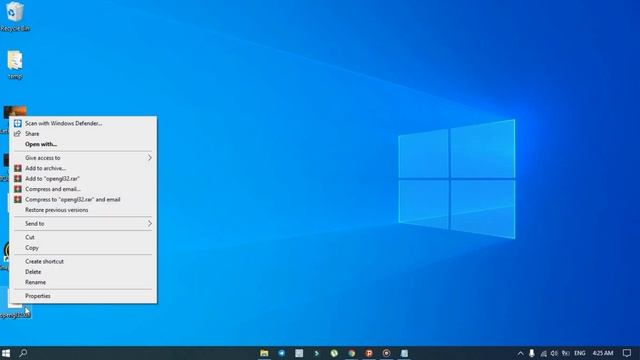Open taskbar search magnifier
The image size is (640, 360).
pos(23,353)
